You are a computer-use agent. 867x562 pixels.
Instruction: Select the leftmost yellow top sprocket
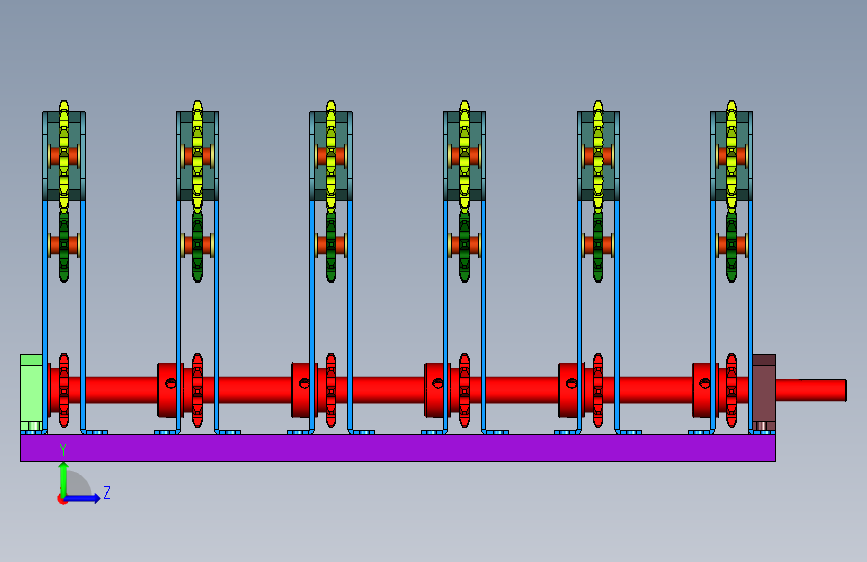(64, 157)
